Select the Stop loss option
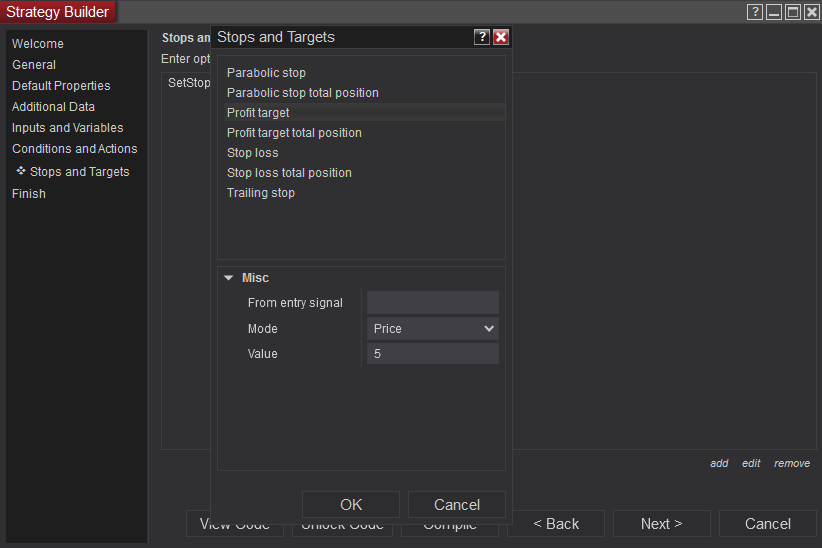 pyautogui.click(x=253, y=153)
